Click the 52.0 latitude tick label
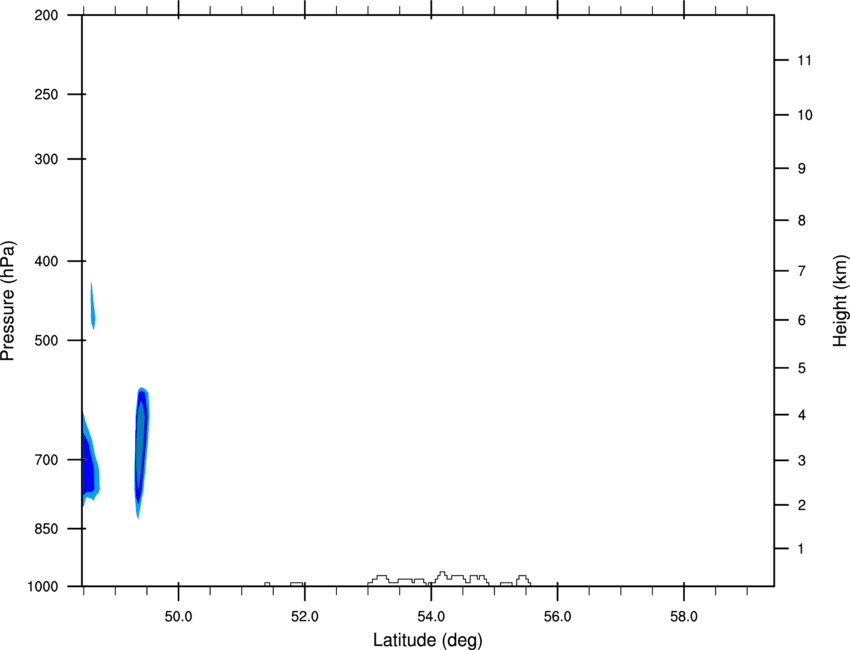850x650 pixels. 305,617
